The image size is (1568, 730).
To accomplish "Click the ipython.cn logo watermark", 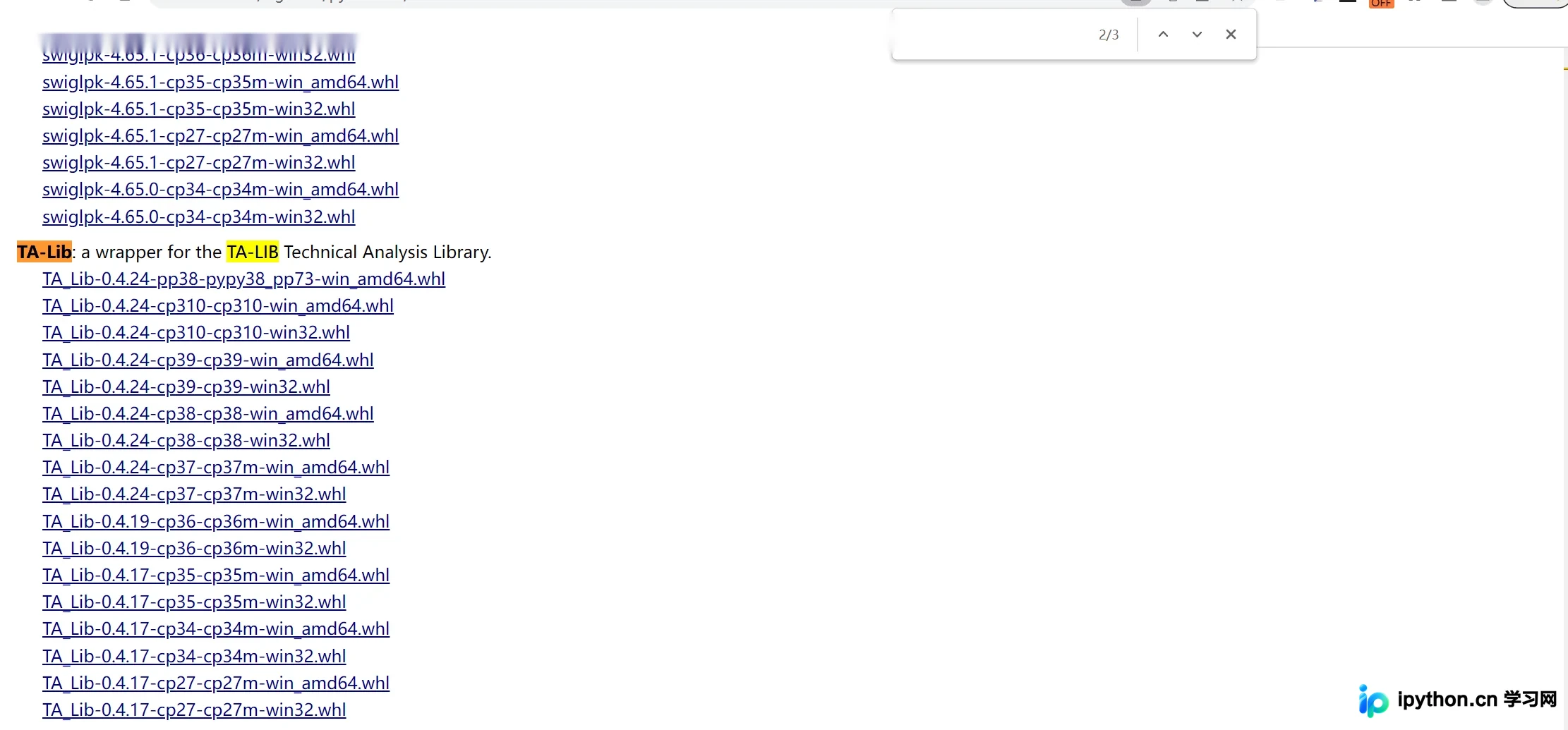I will pyautogui.click(x=1458, y=700).
